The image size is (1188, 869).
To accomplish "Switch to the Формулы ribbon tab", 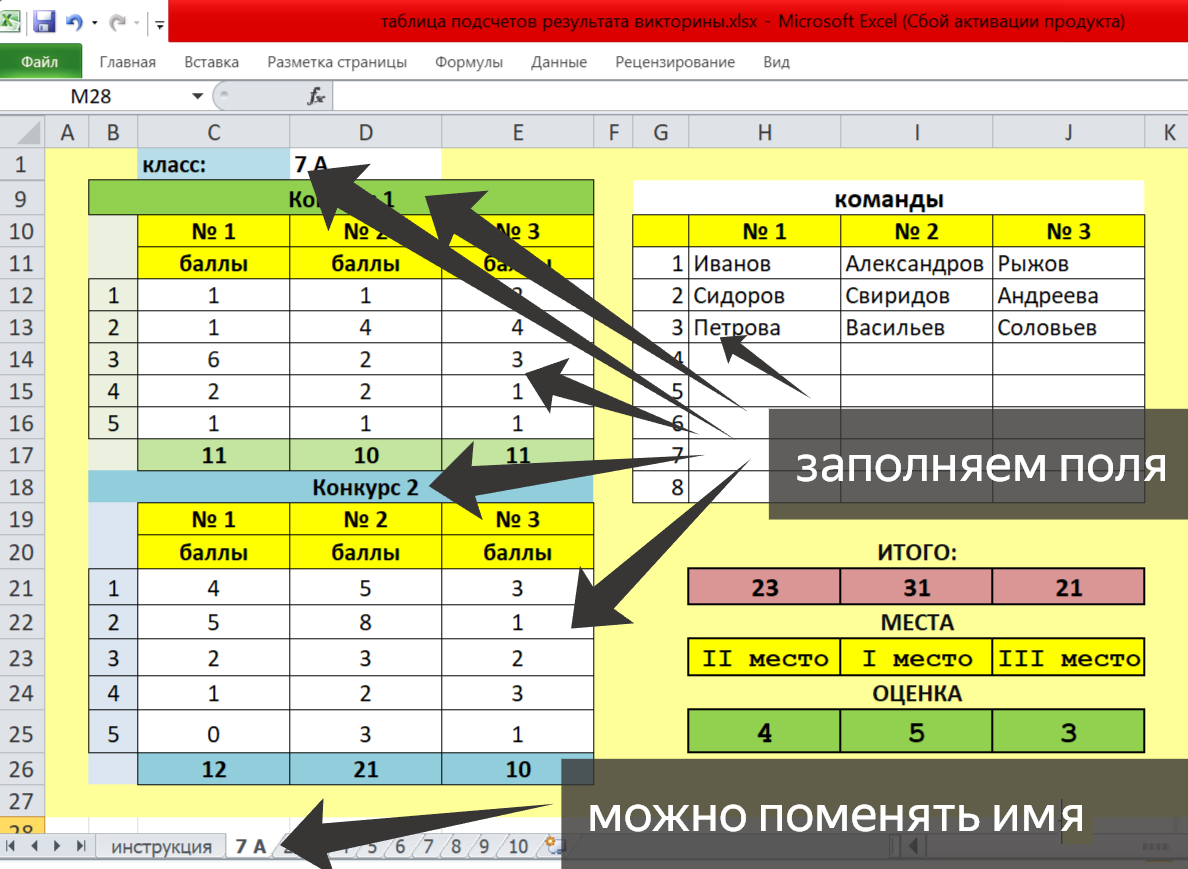I will pos(469,62).
